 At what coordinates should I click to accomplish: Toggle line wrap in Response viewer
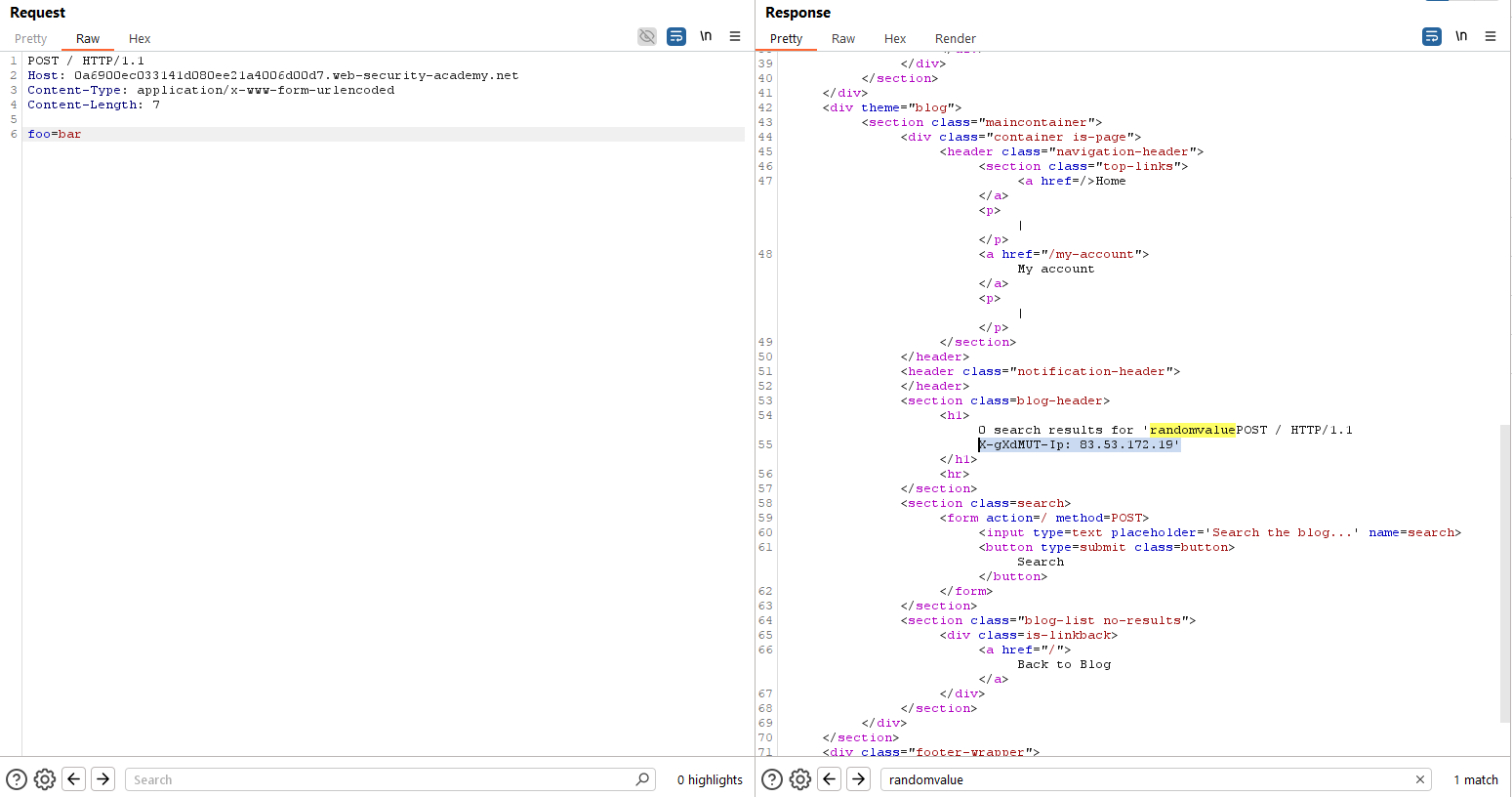1432,36
